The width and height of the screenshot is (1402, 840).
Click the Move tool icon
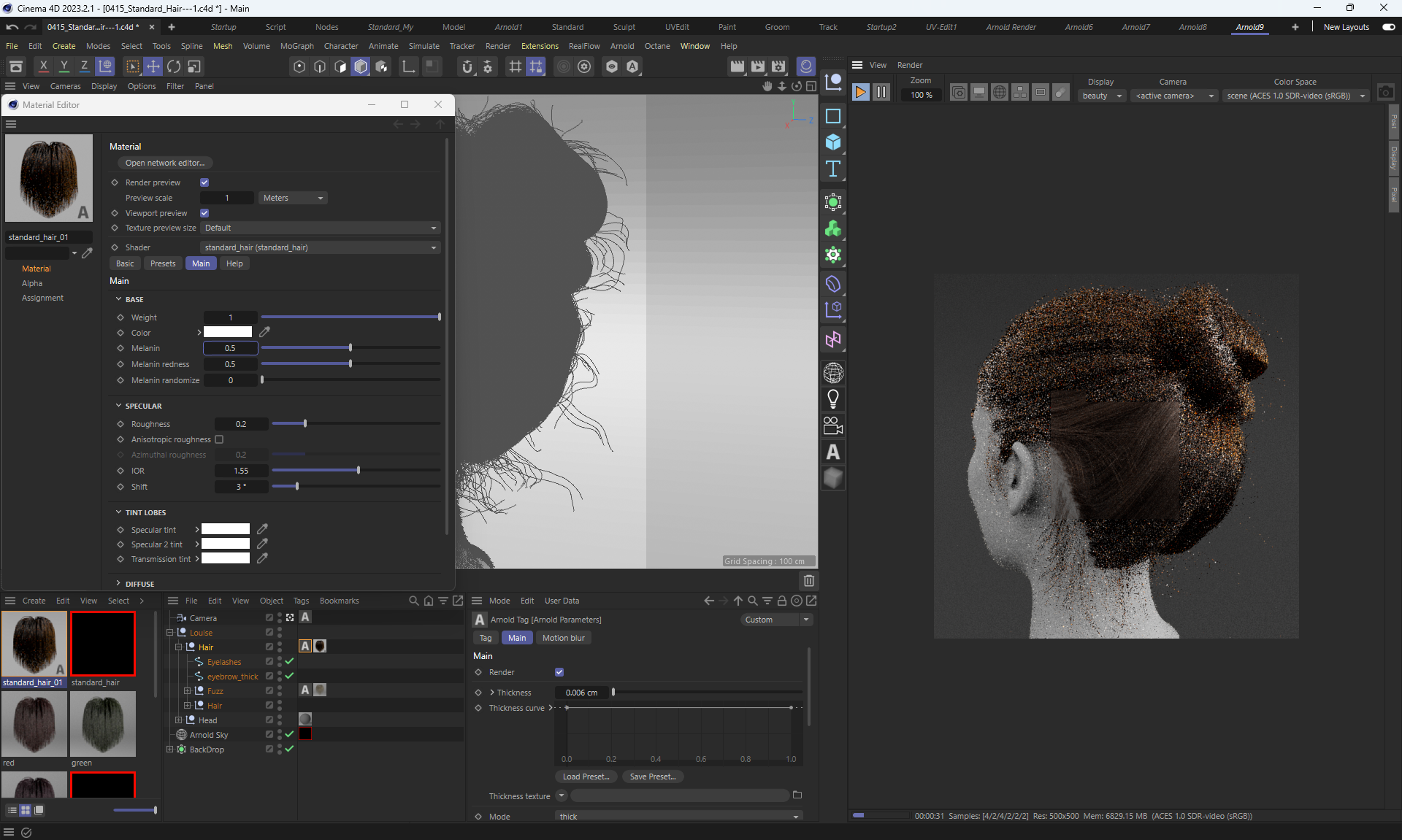tap(153, 66)
